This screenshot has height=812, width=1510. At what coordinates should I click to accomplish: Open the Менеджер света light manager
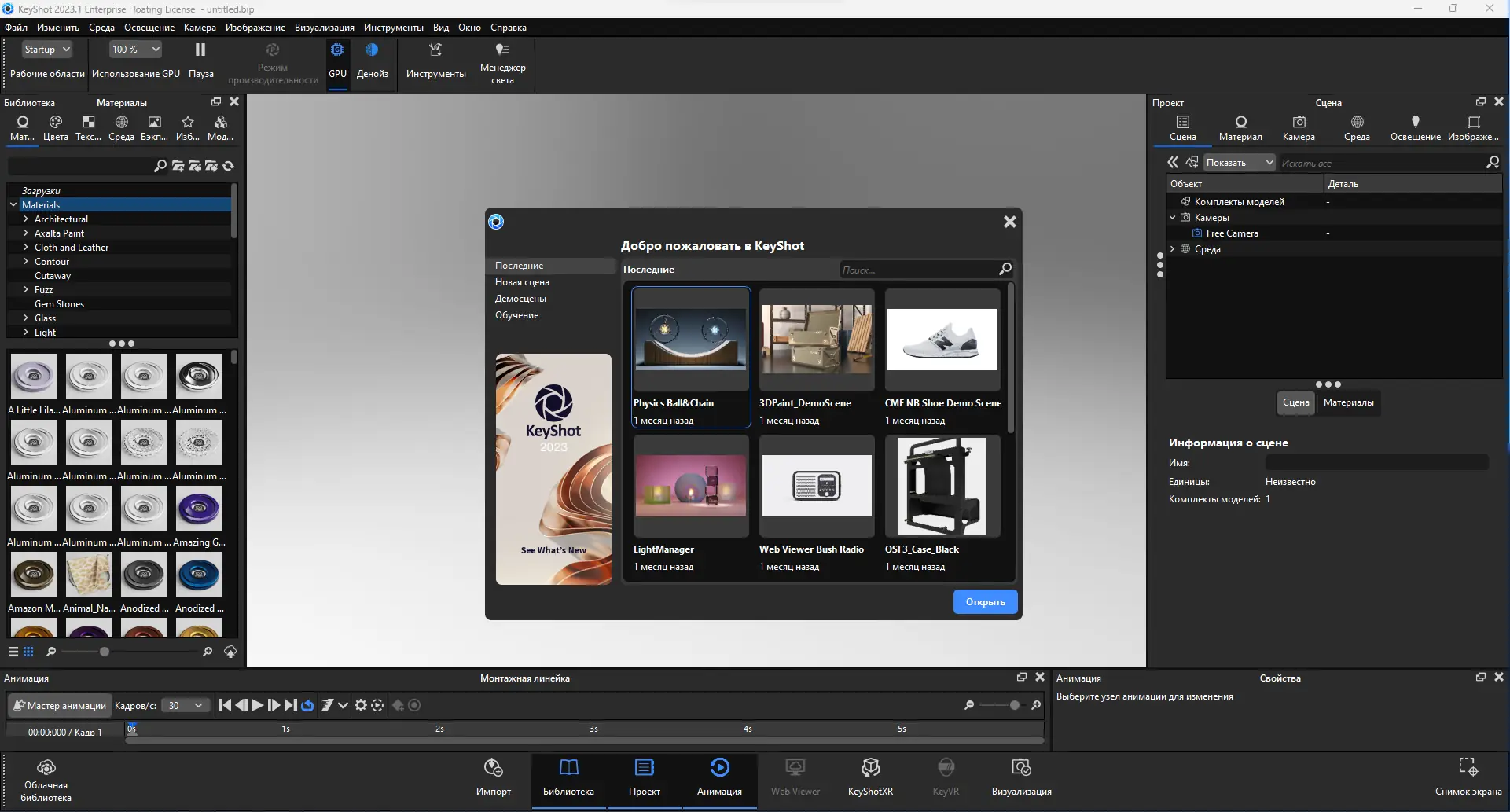click(502, 50)
